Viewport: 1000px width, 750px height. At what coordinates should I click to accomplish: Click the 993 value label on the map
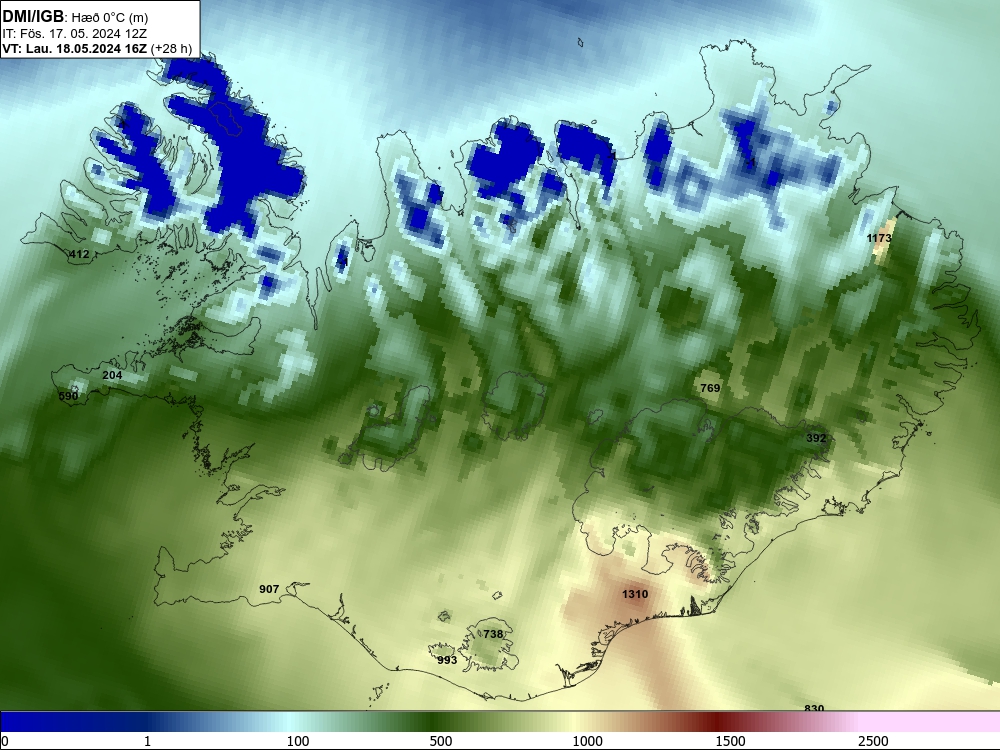pyautogui.click(x=447, y=660)
